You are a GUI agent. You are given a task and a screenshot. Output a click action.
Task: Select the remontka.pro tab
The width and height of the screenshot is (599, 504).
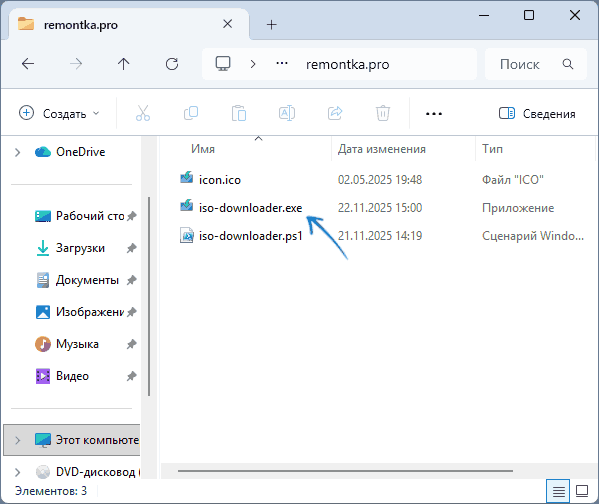pos(129,25)
